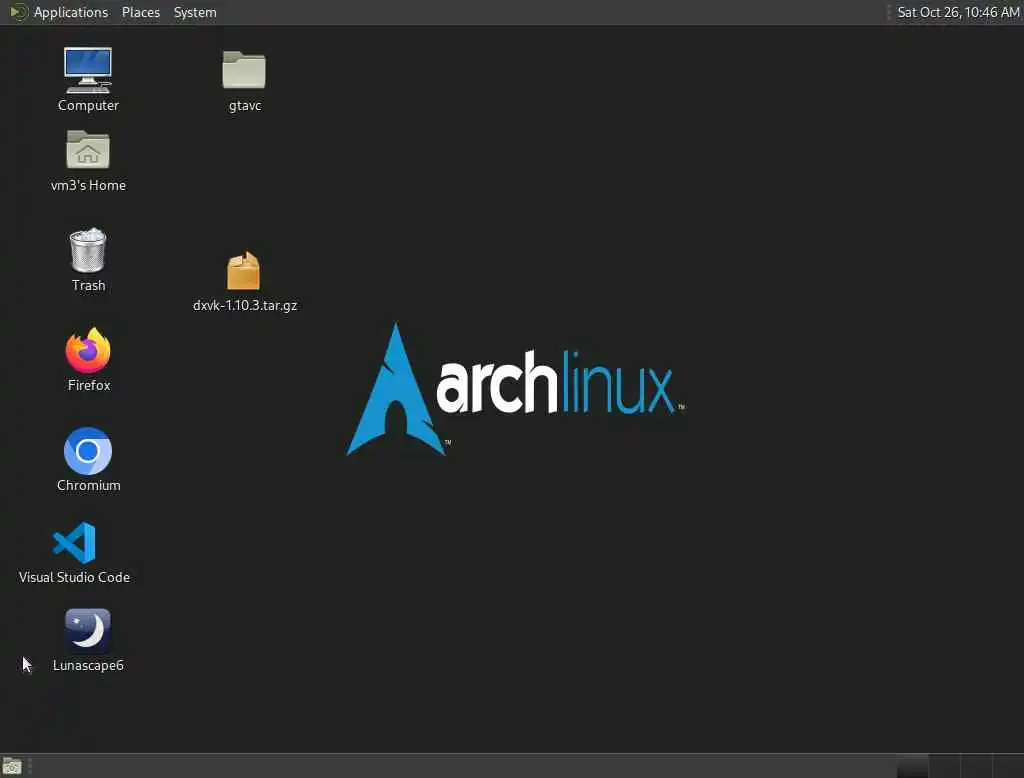Open the Applications menu

pyautogui.click(x=71, y=12)
